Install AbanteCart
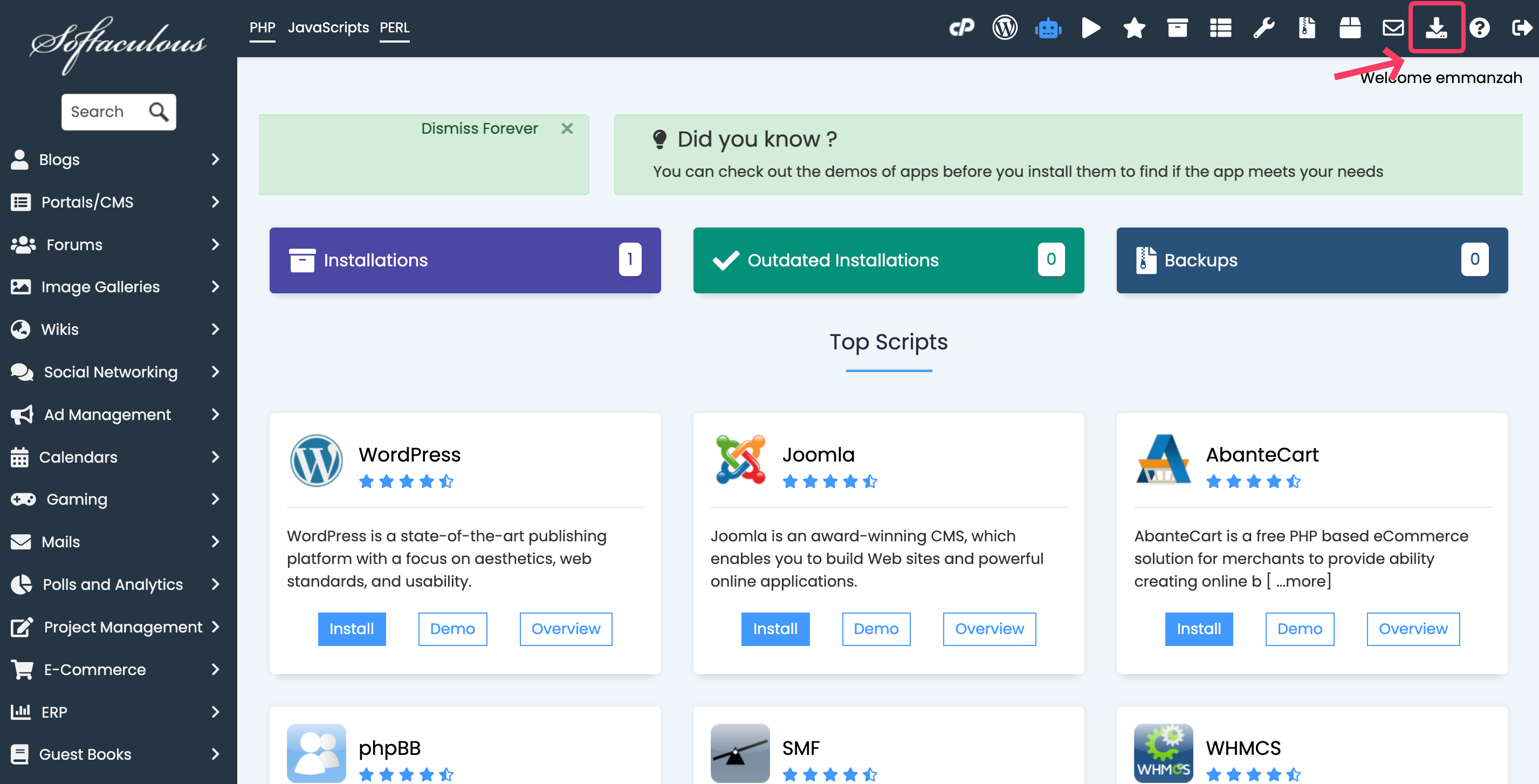This screenshot has width=1539, height=784. (1198, 629)
